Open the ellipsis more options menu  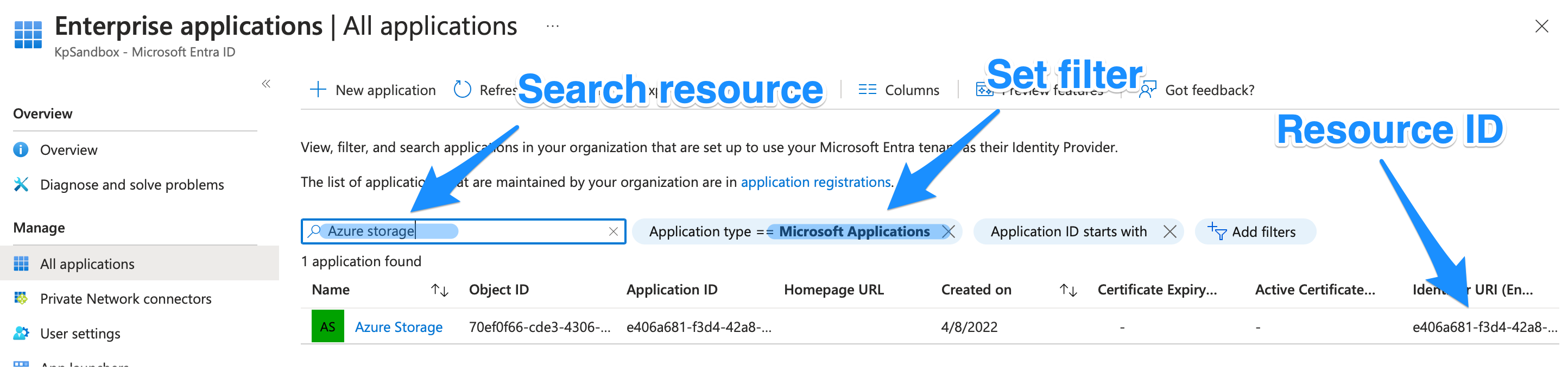552,26
